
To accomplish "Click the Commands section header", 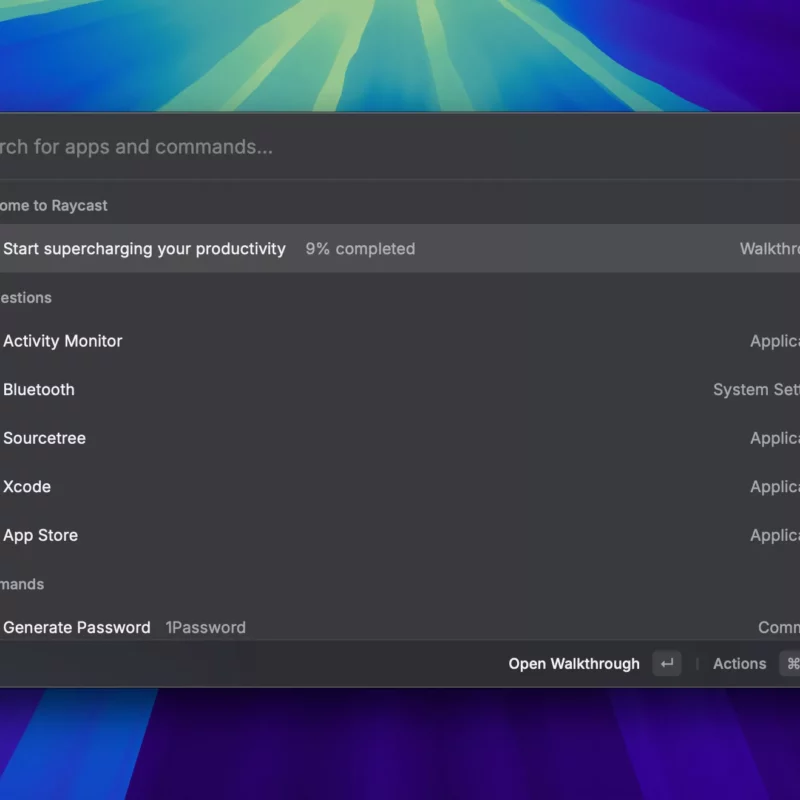I will pos(22,584).
